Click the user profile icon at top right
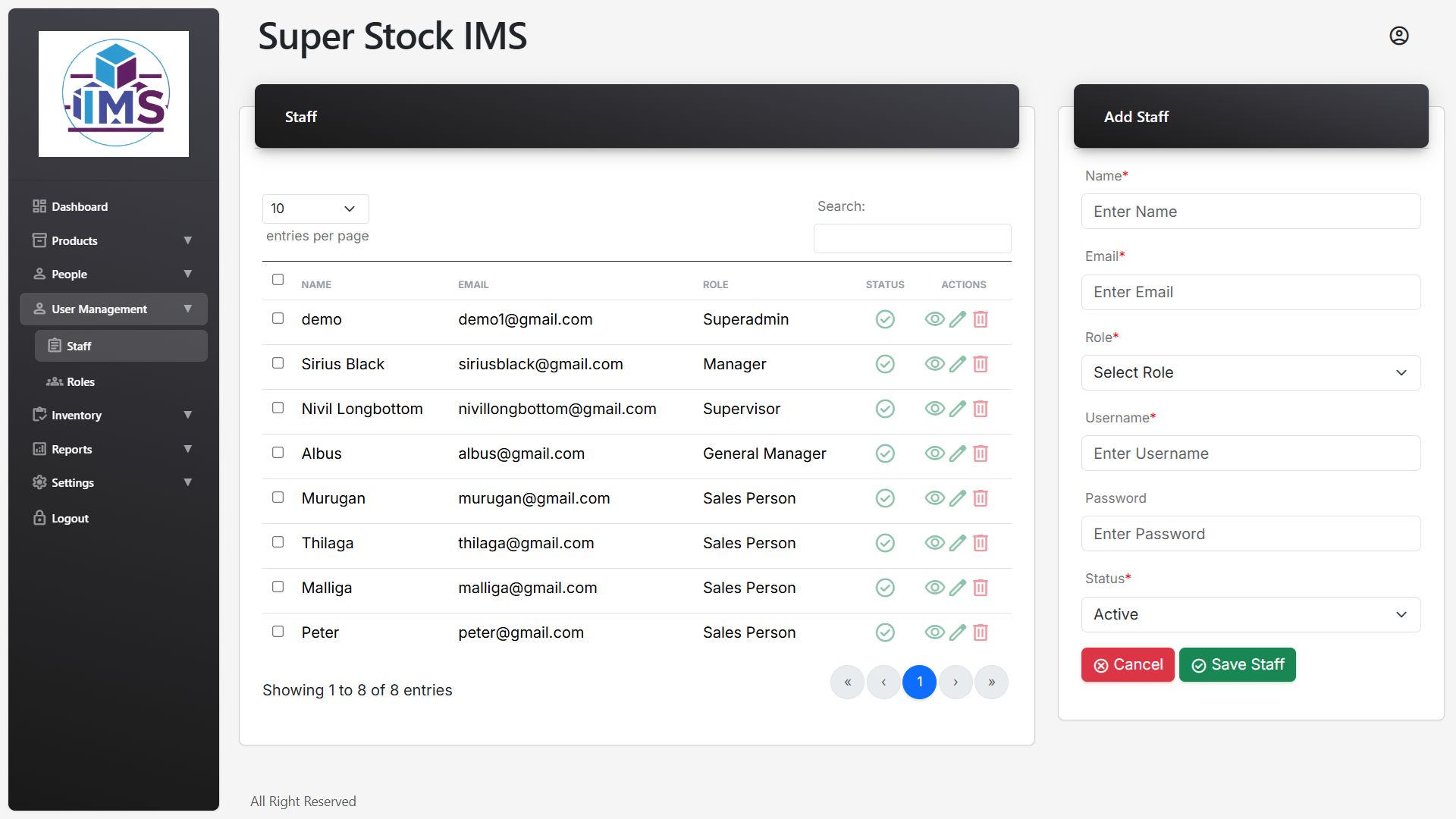The image size is (1456, 819). [x=1398, y=36]
